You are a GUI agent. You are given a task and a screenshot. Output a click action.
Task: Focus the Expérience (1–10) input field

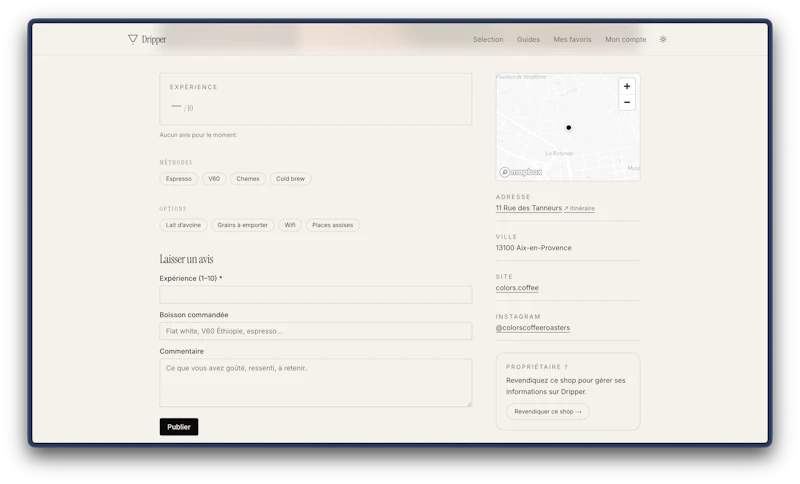tap(315, 295)
